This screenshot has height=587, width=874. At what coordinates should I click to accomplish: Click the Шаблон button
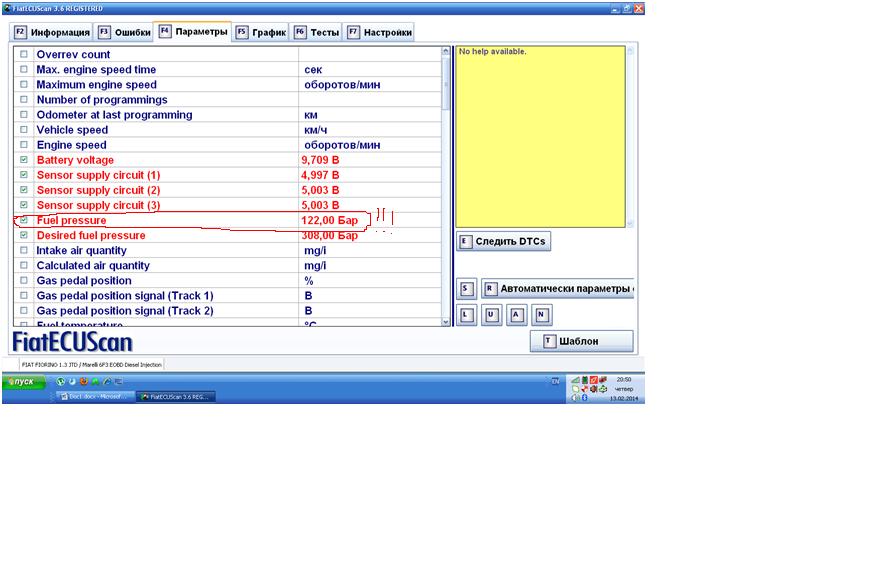pyautogui.click(x=581, y=341)
